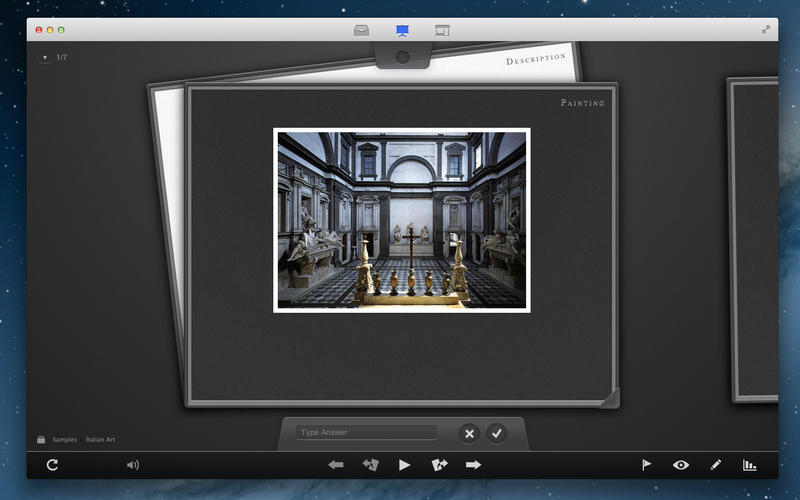The image size is (800, 500).
Task: Open the card editor layout icon
Action: (442, 31)
